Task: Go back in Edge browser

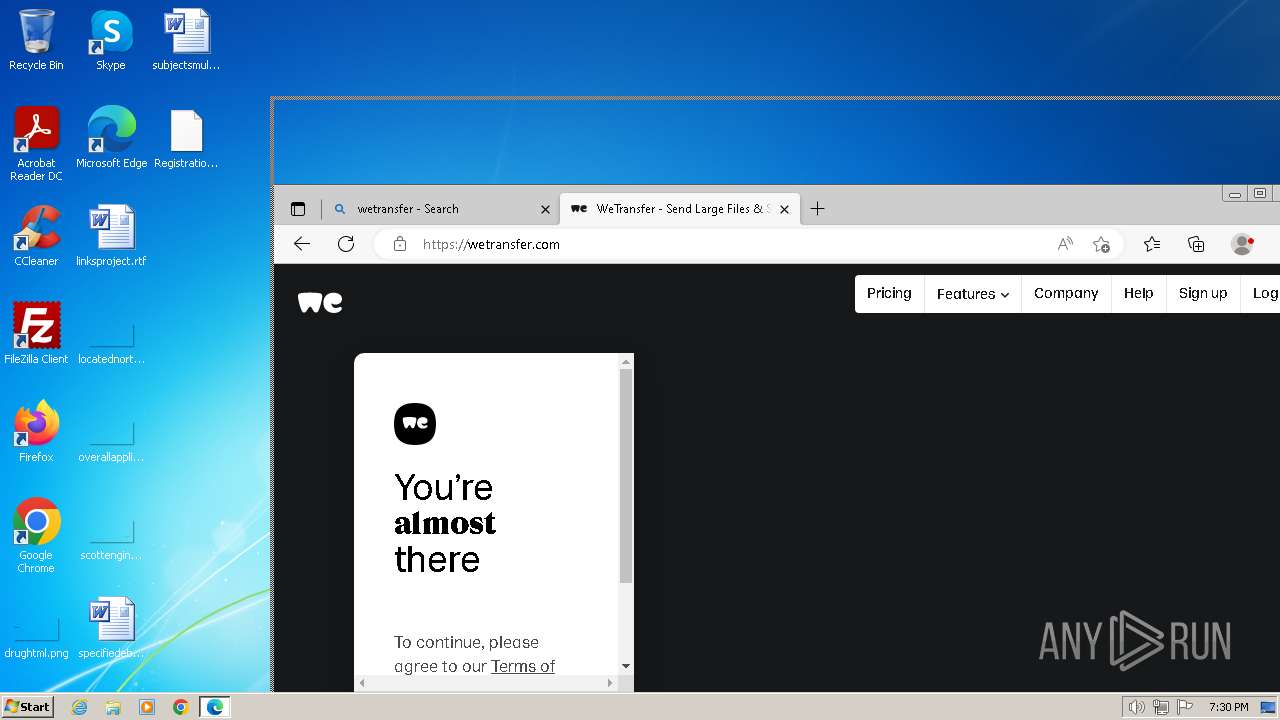Action: point(302,244)
